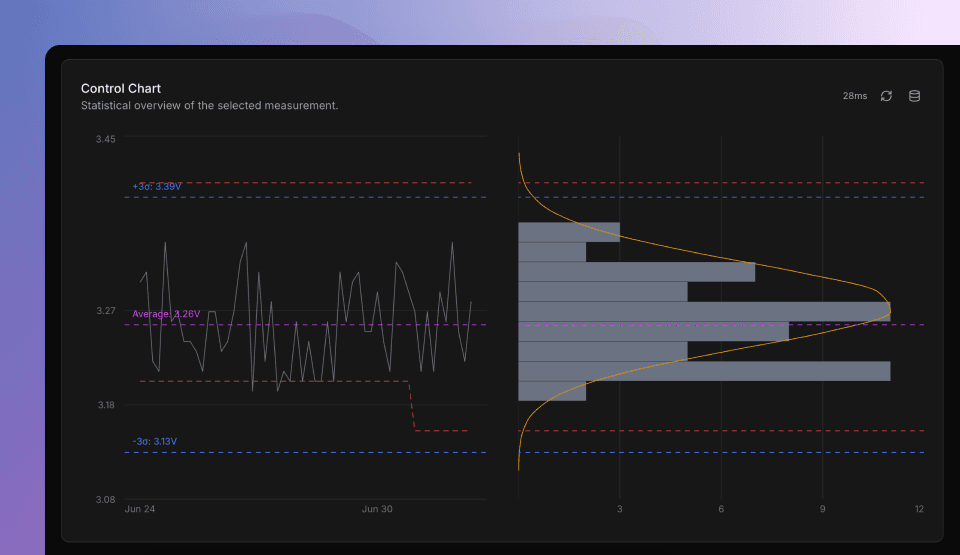Screen dimensions: 960x555
Task: Click the topmost histogram bar
Action: [568, 232]
